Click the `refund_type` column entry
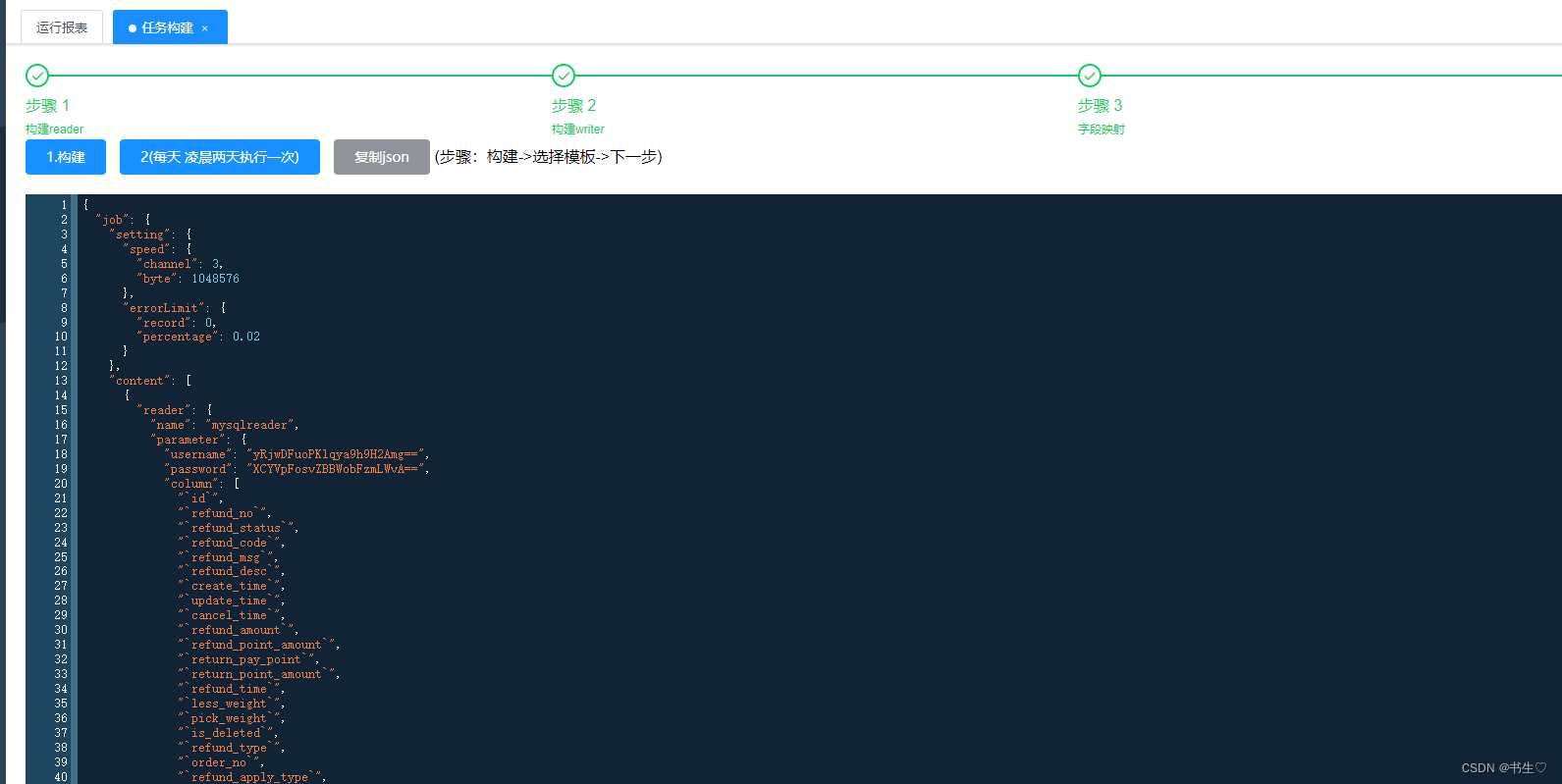Screen dimensions: 1562x784 click(x=230, y=748)
